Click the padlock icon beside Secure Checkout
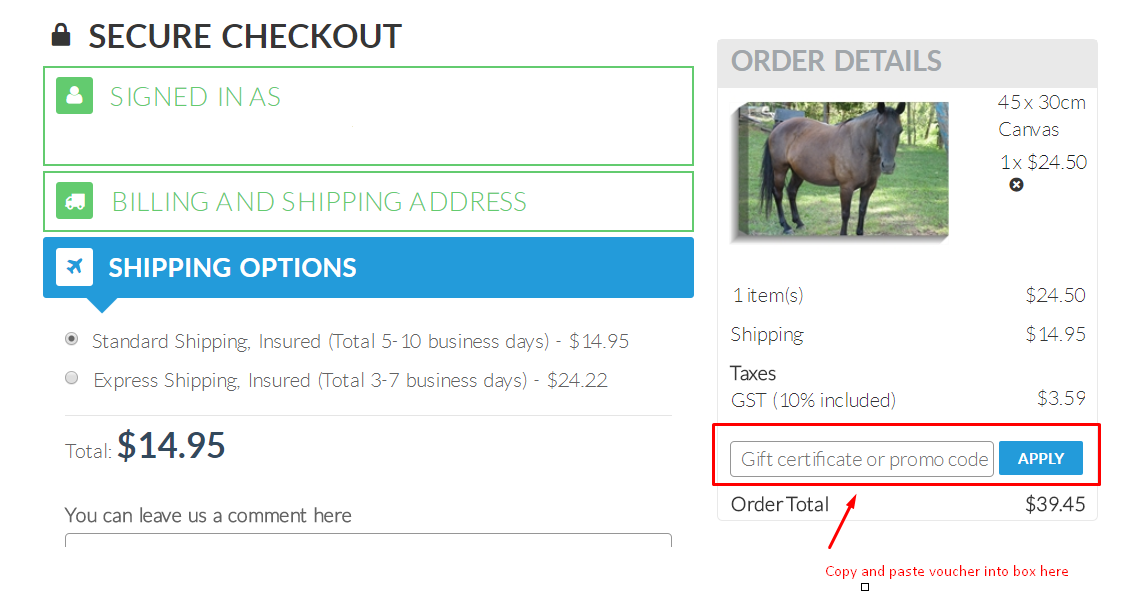Screen dimensions: 1129x613 click(61, 35)
